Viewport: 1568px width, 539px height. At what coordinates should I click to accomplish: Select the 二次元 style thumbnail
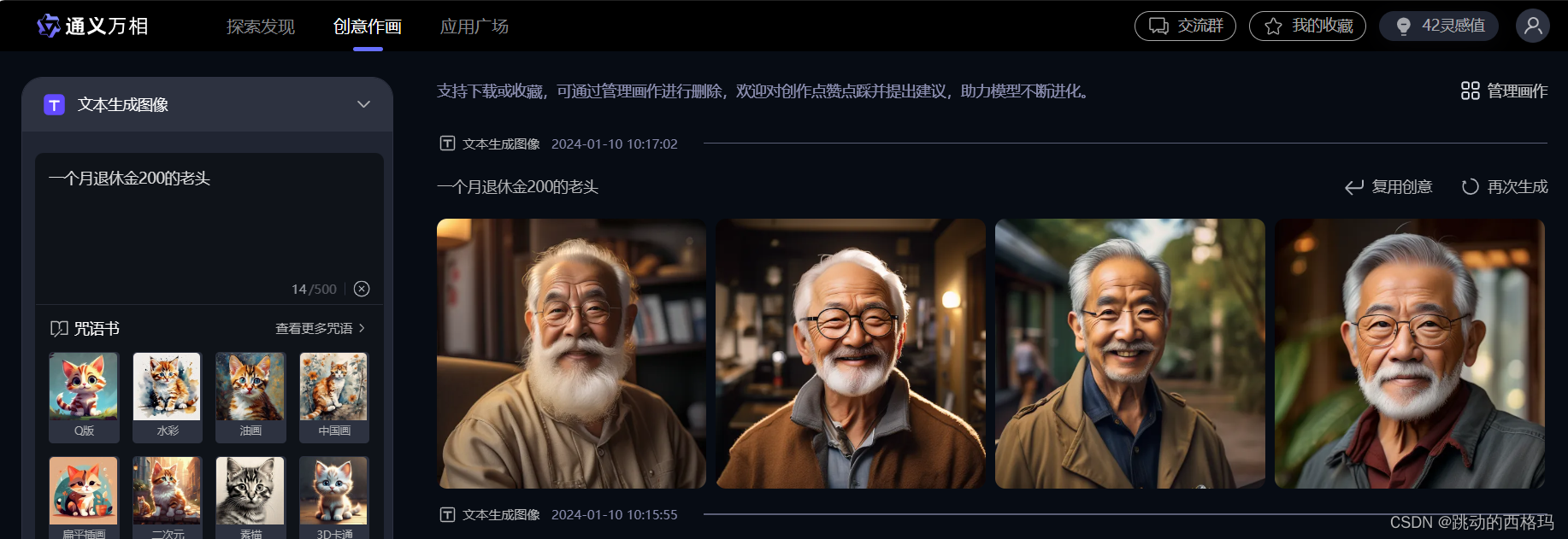coord(168,497)
